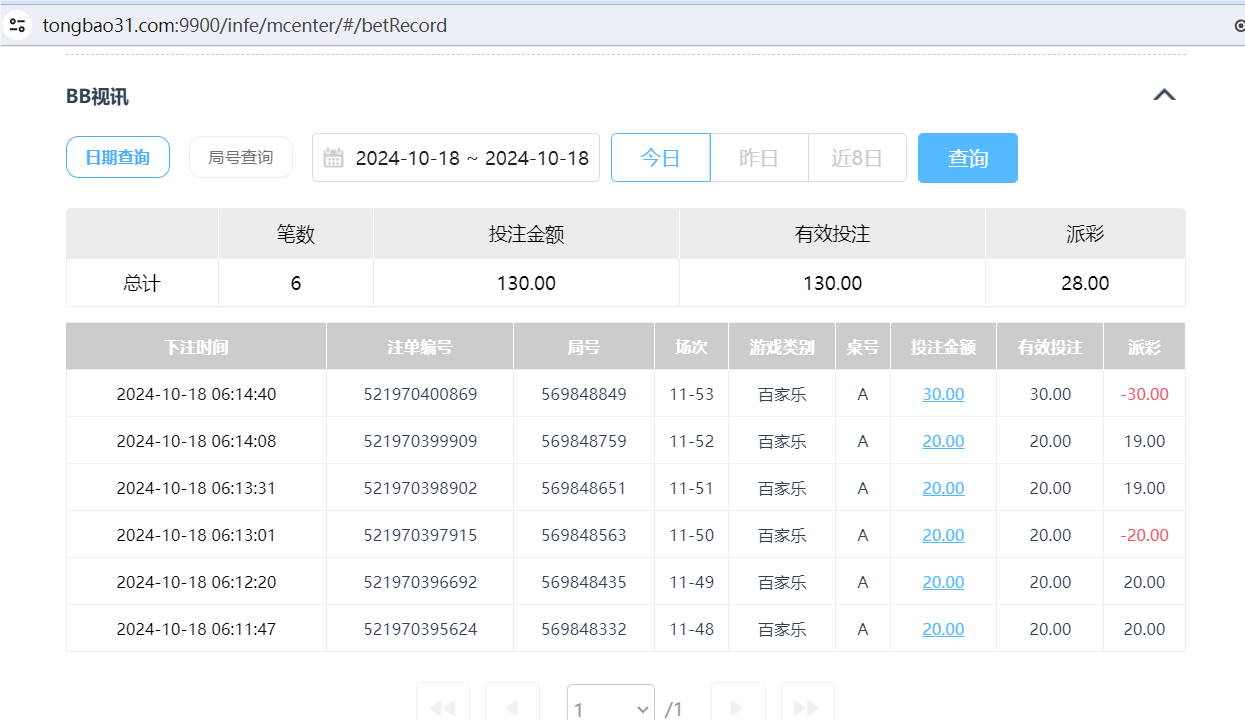
Task: Click the previous page arrow
Action: 512,707
